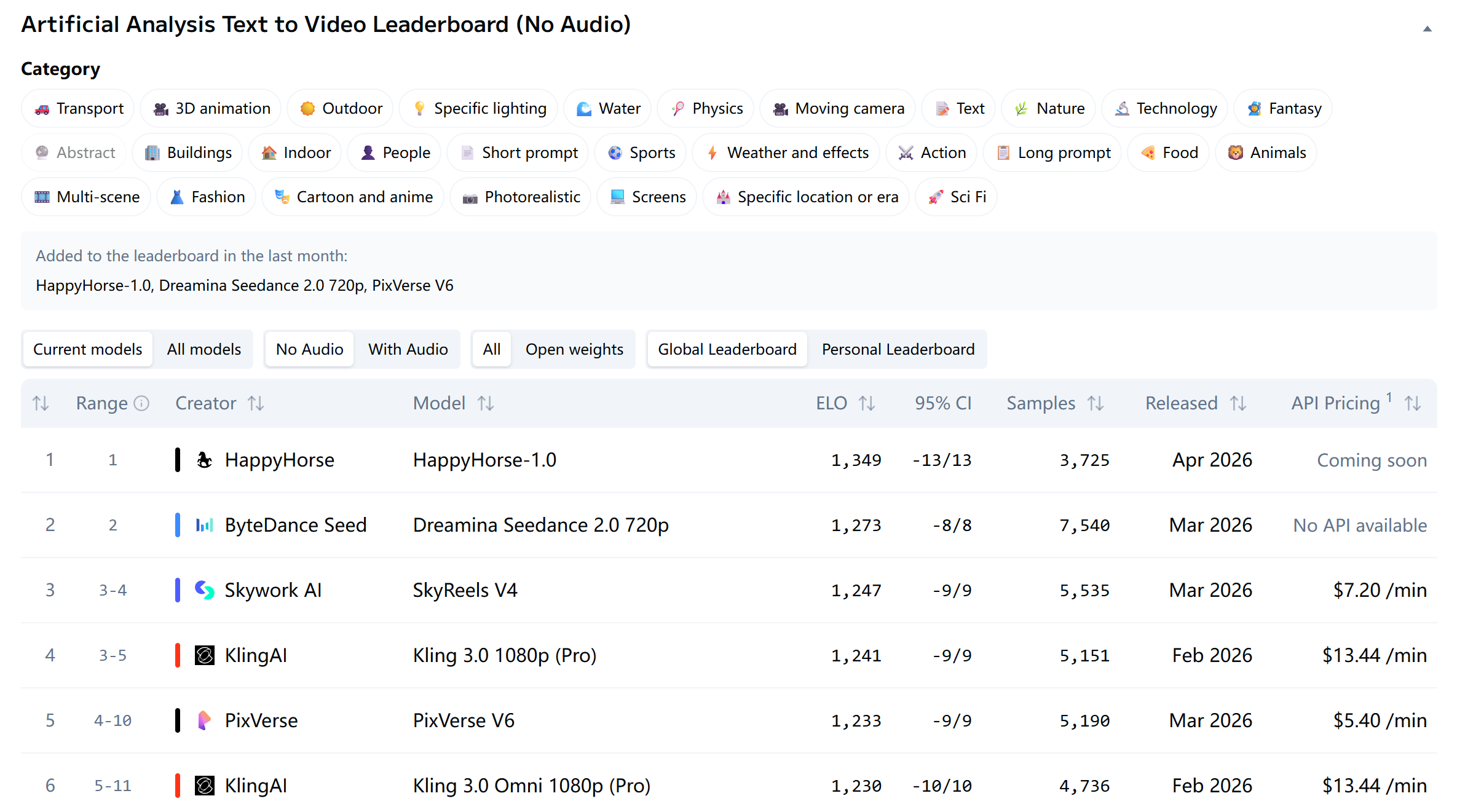This screenshot has height=812, width=1457.
Task: Filter to Open weights models
Action: click(x=574, y=349)
